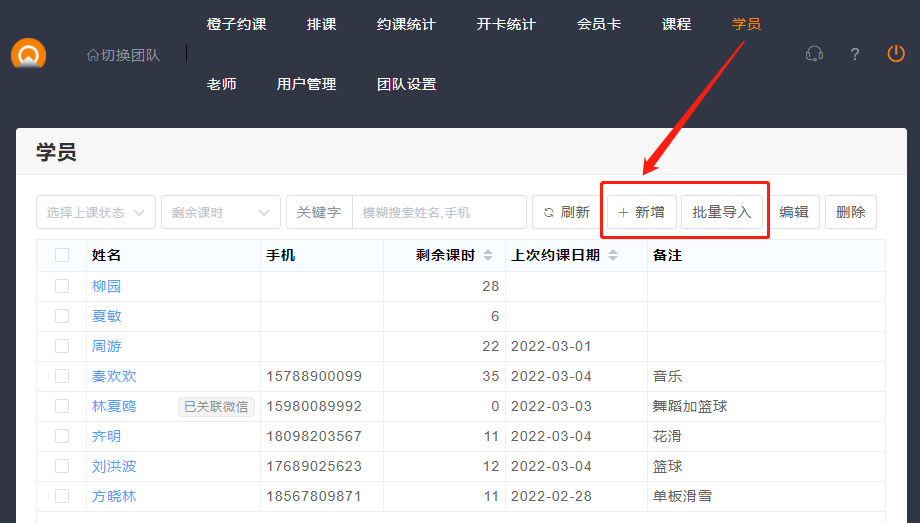
Task: Go to the 会员卡 tab
Action: pos(599,24)
